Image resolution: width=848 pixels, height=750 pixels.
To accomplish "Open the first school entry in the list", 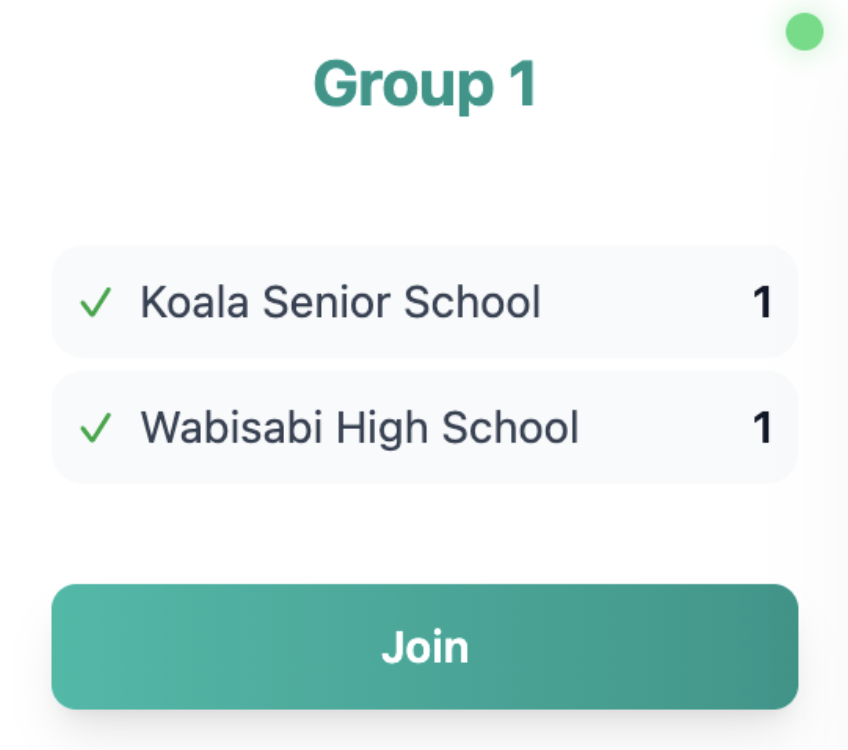I will tap(424, 302).
